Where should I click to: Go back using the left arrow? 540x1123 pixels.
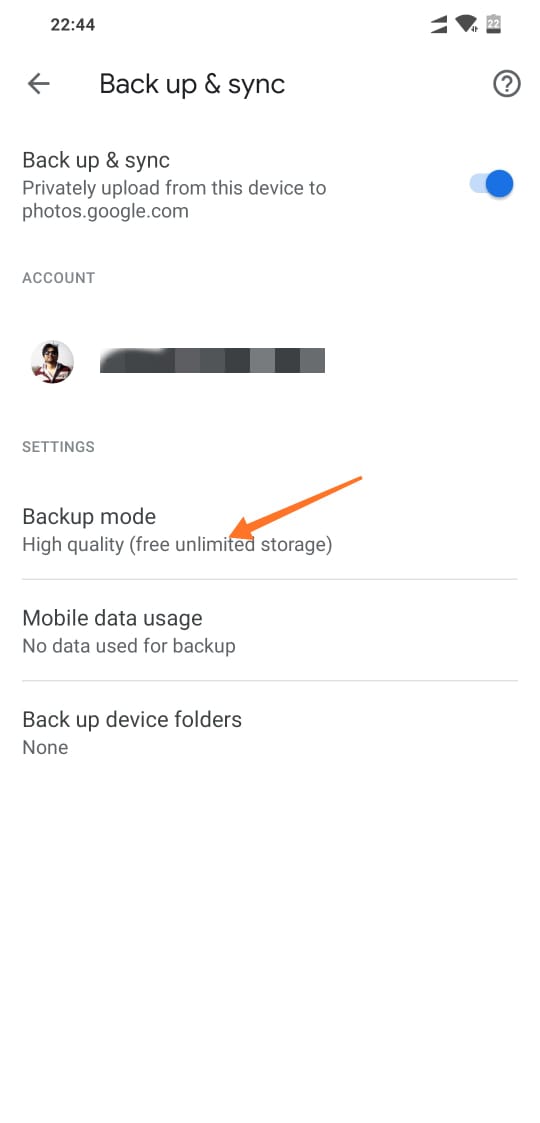click(39, 84)
